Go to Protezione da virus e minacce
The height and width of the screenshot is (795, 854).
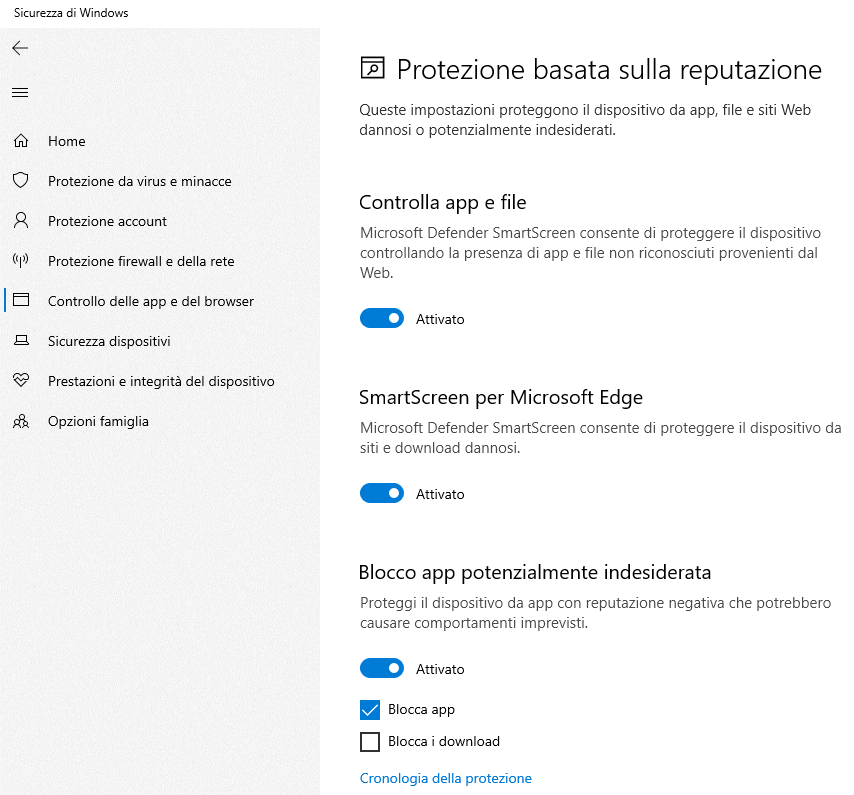click(139, 181)
